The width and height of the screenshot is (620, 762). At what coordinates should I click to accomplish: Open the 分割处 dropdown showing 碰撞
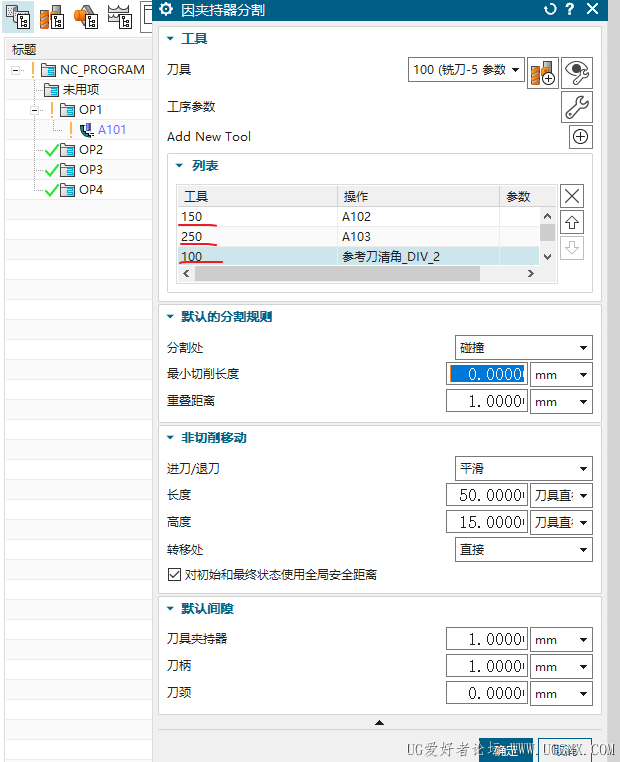point(524,347)
